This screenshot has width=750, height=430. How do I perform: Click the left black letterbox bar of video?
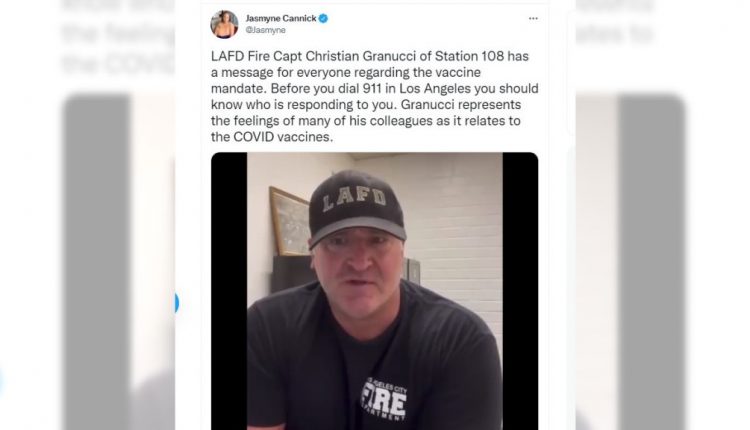click(229, 291)
